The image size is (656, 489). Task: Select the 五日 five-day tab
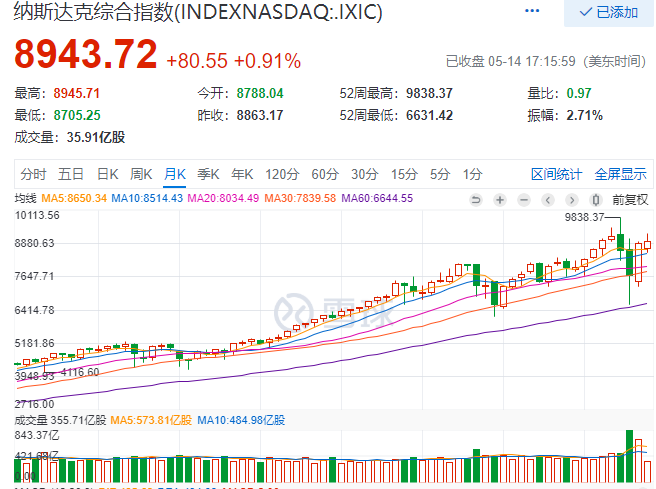click(x=71, y=173)
